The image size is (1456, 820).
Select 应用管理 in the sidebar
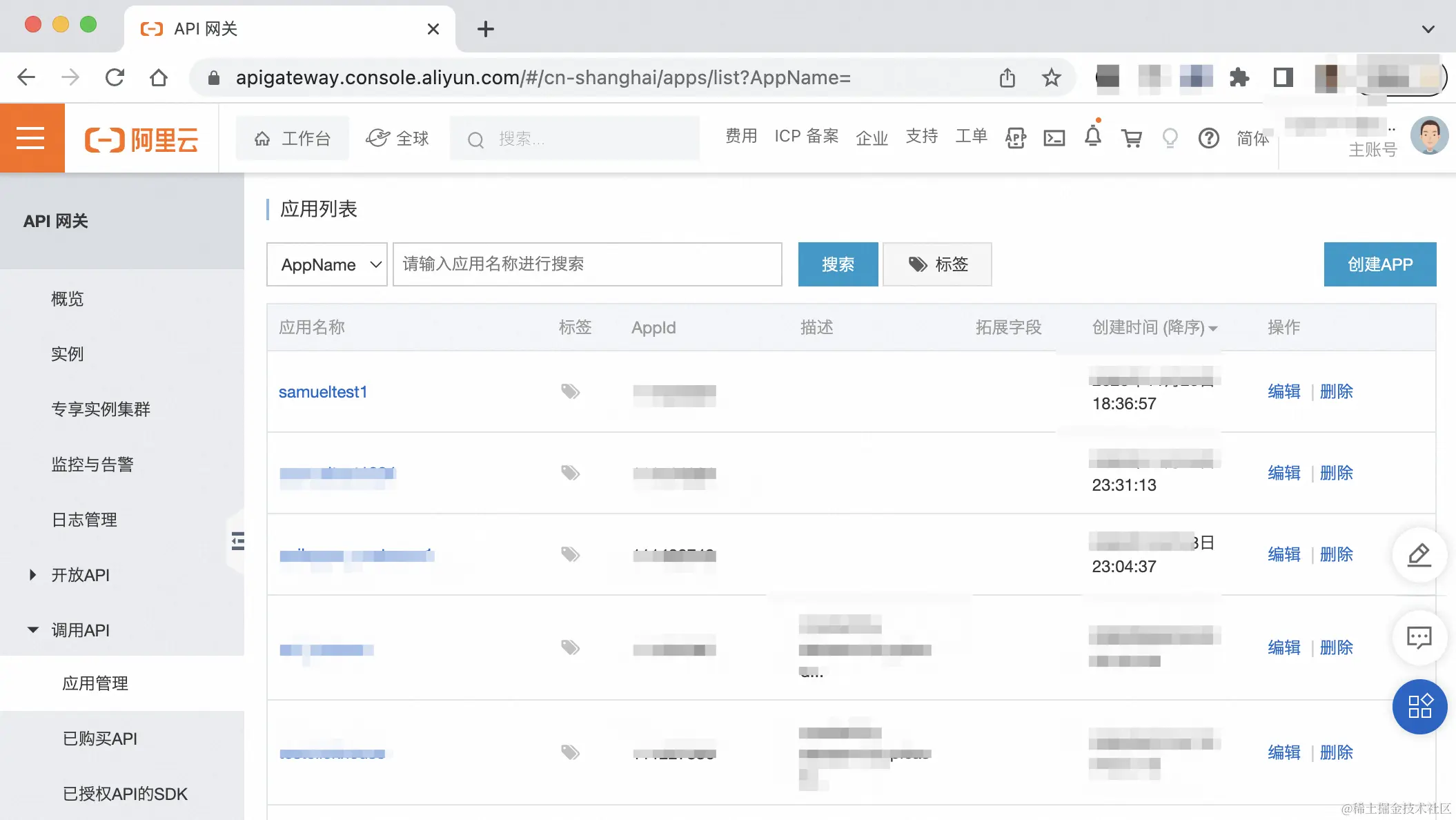tap(95, 683)
